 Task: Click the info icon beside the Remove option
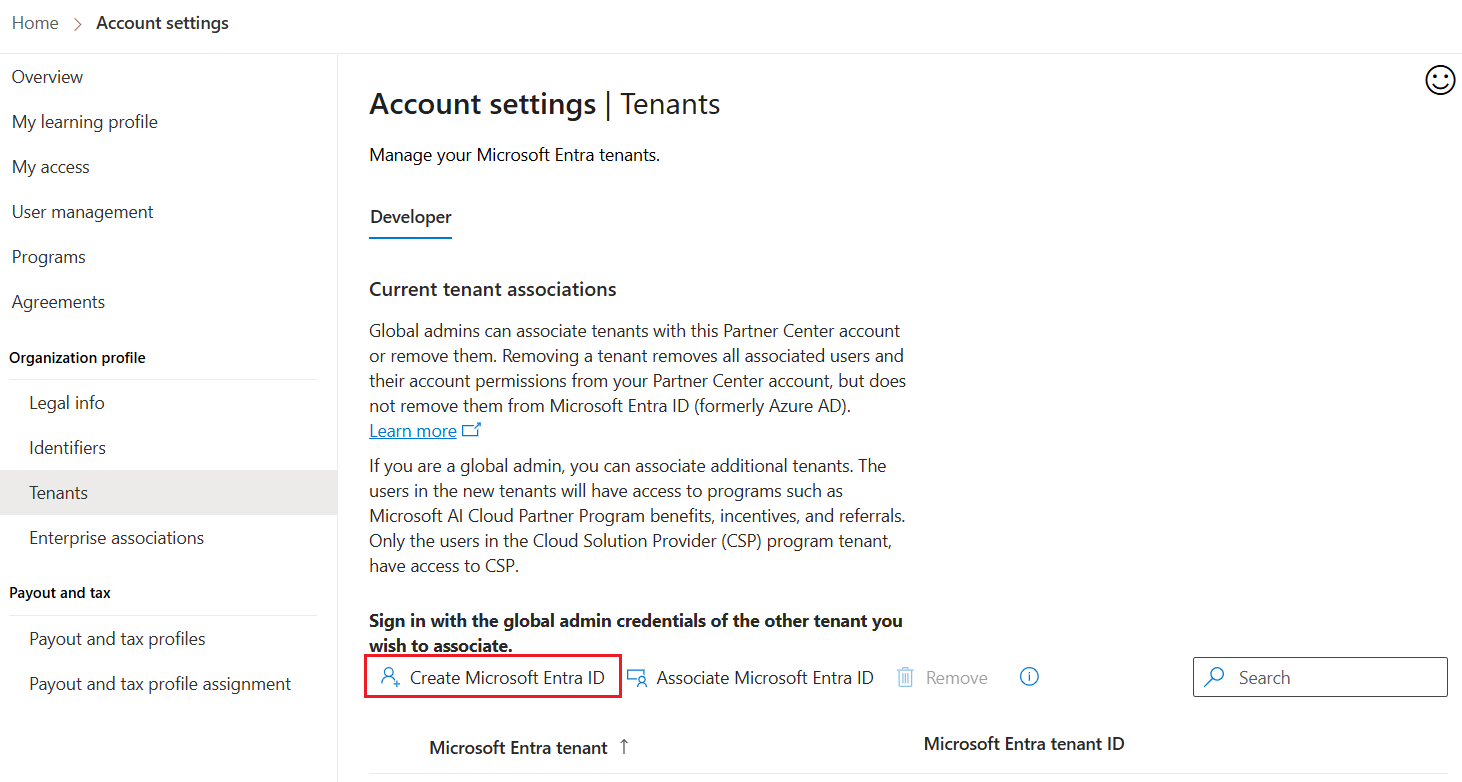(1029, 677)
